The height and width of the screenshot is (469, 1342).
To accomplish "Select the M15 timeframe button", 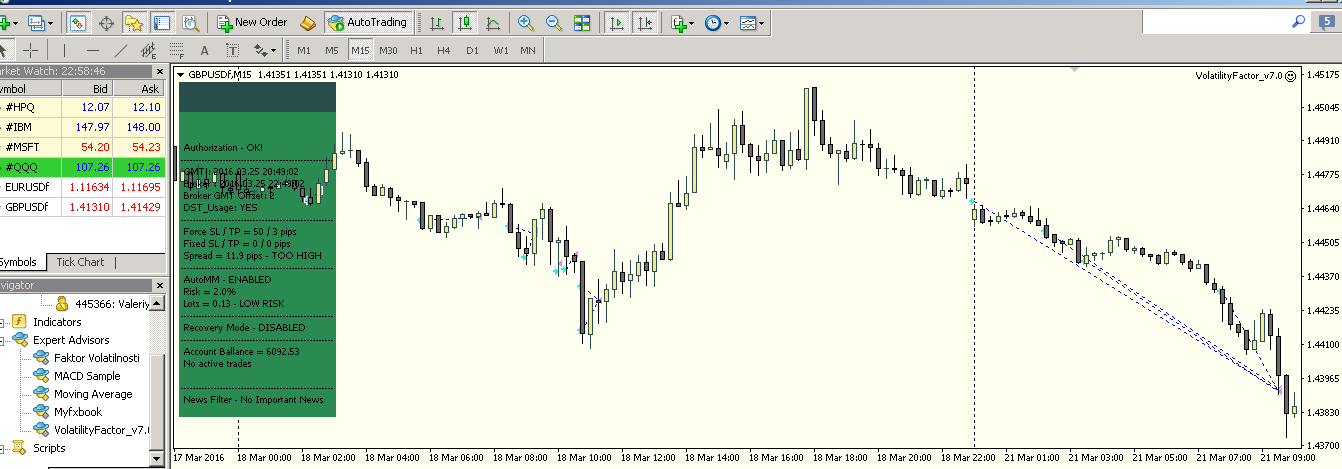I will coord(360,50).
